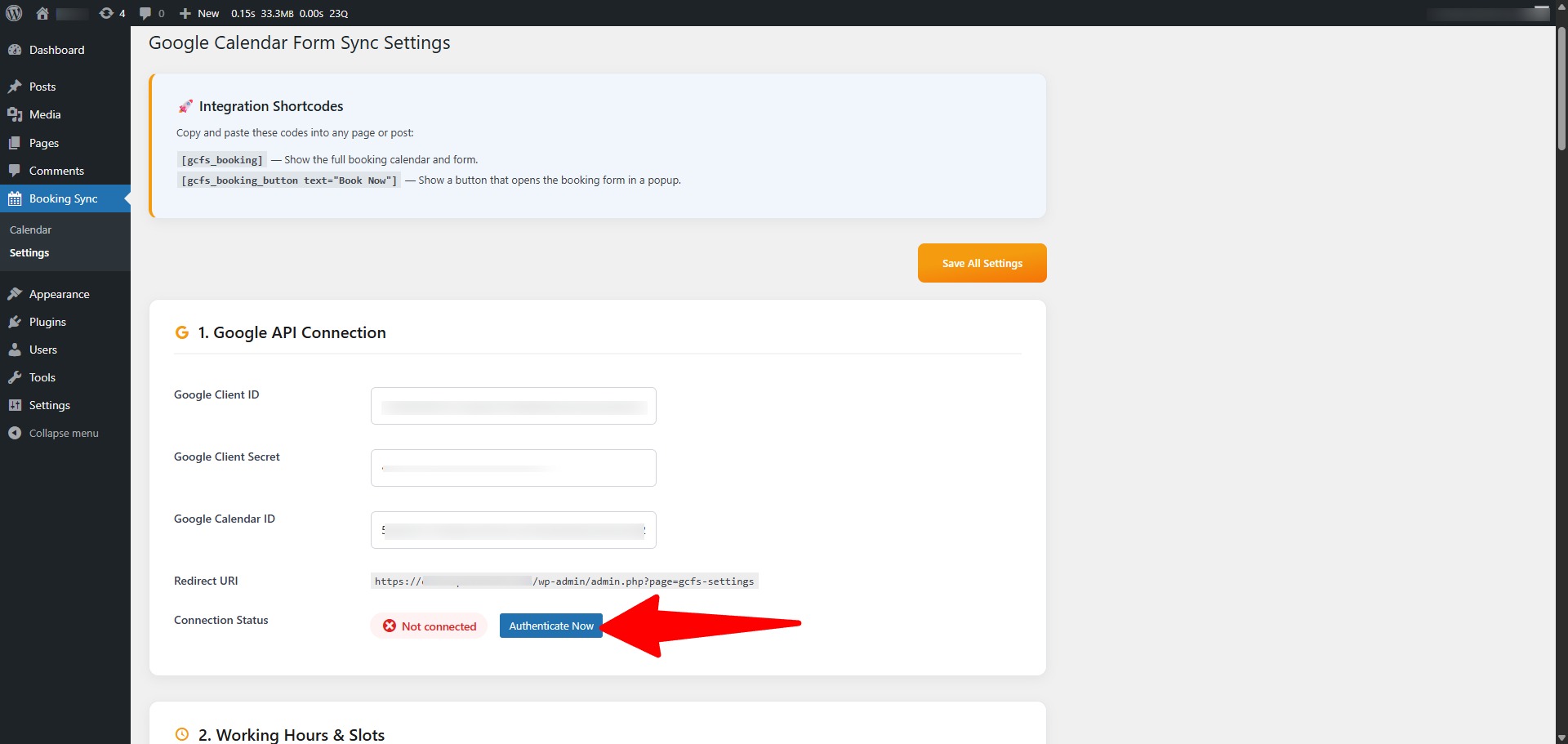Open the comments bubble in admin bar
Screen dimensions: 1568x744
coord(152,13)
